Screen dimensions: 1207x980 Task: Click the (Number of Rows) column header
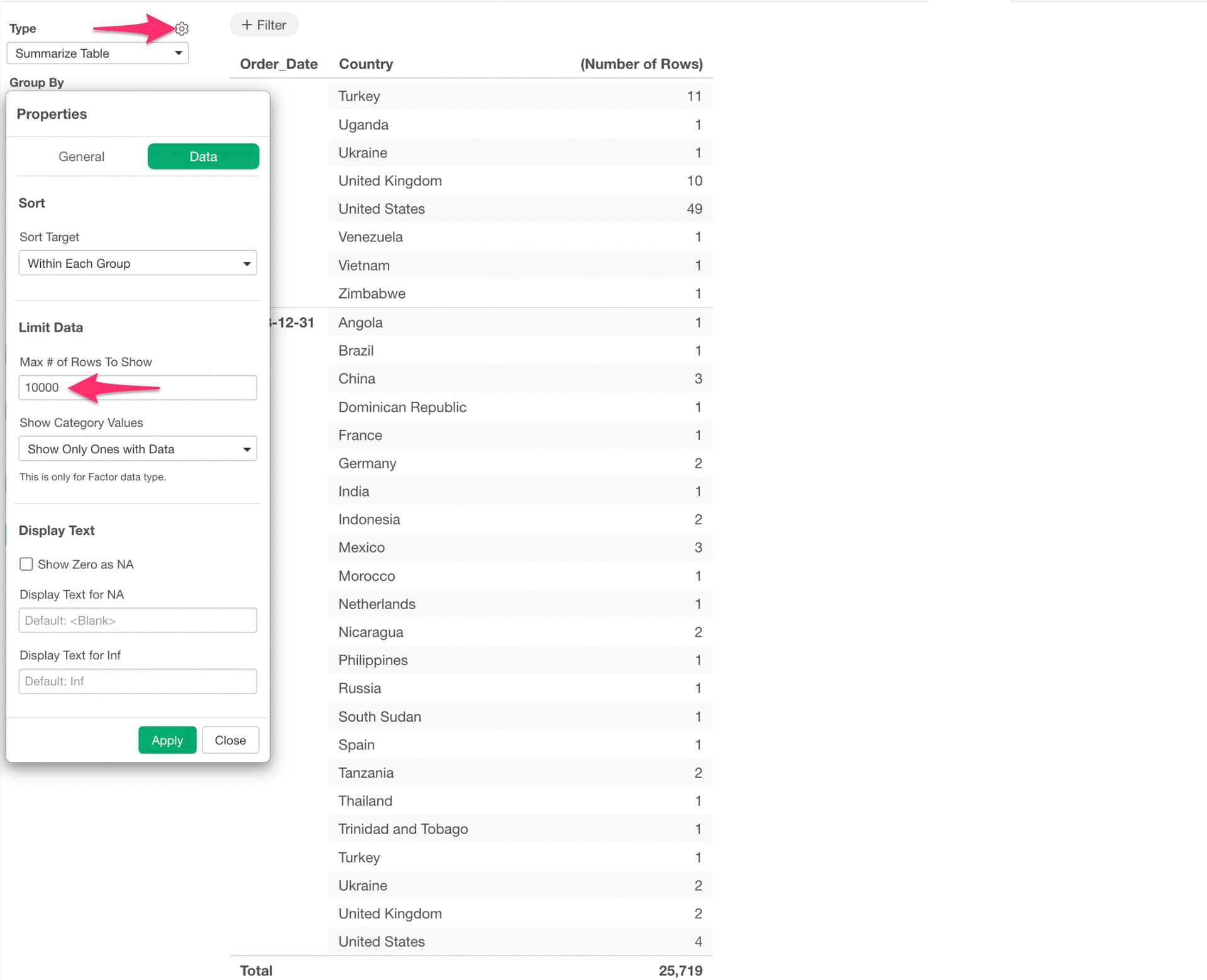pos(641,64)
